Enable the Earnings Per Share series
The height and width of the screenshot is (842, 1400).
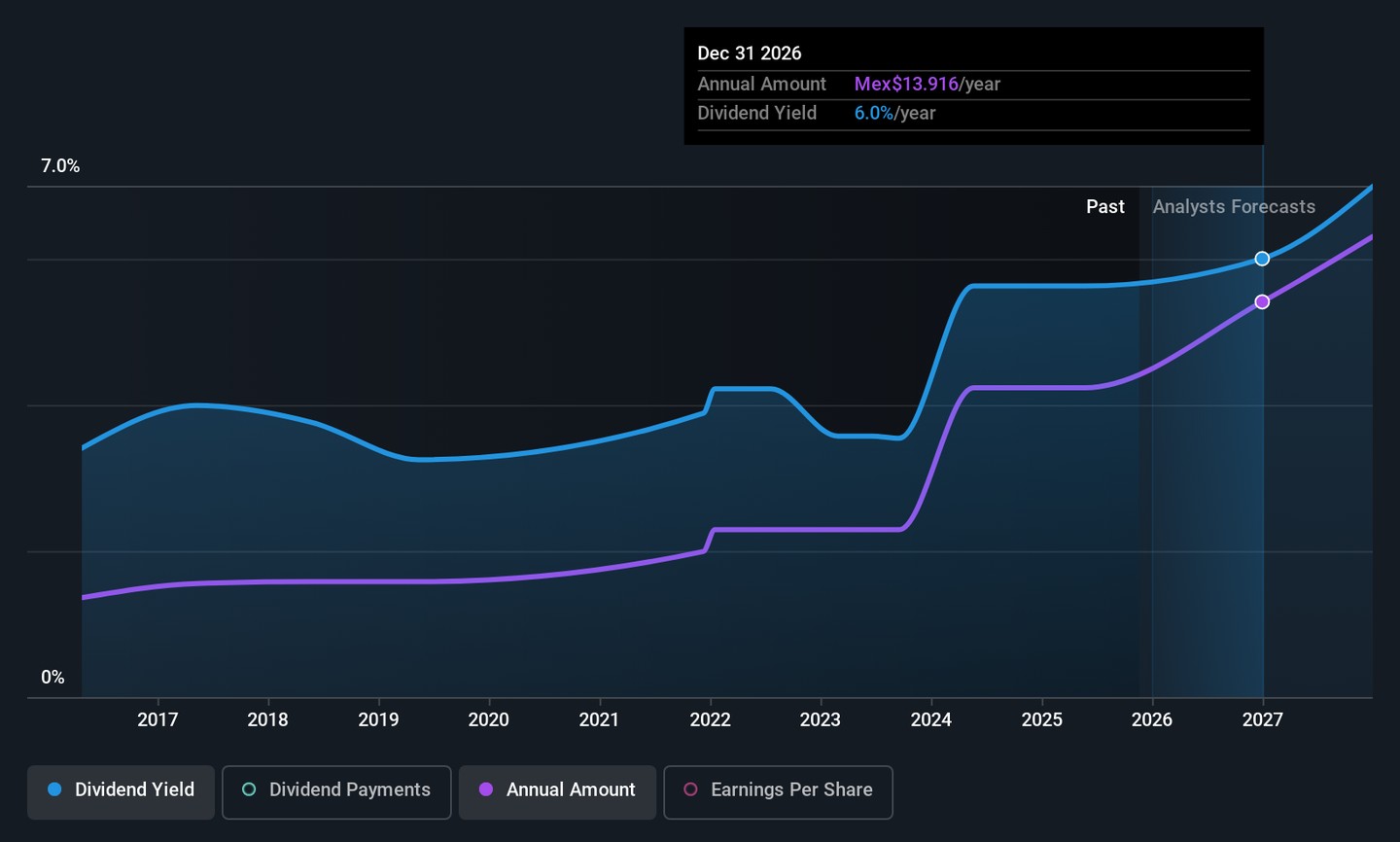[x=778, y=791]
